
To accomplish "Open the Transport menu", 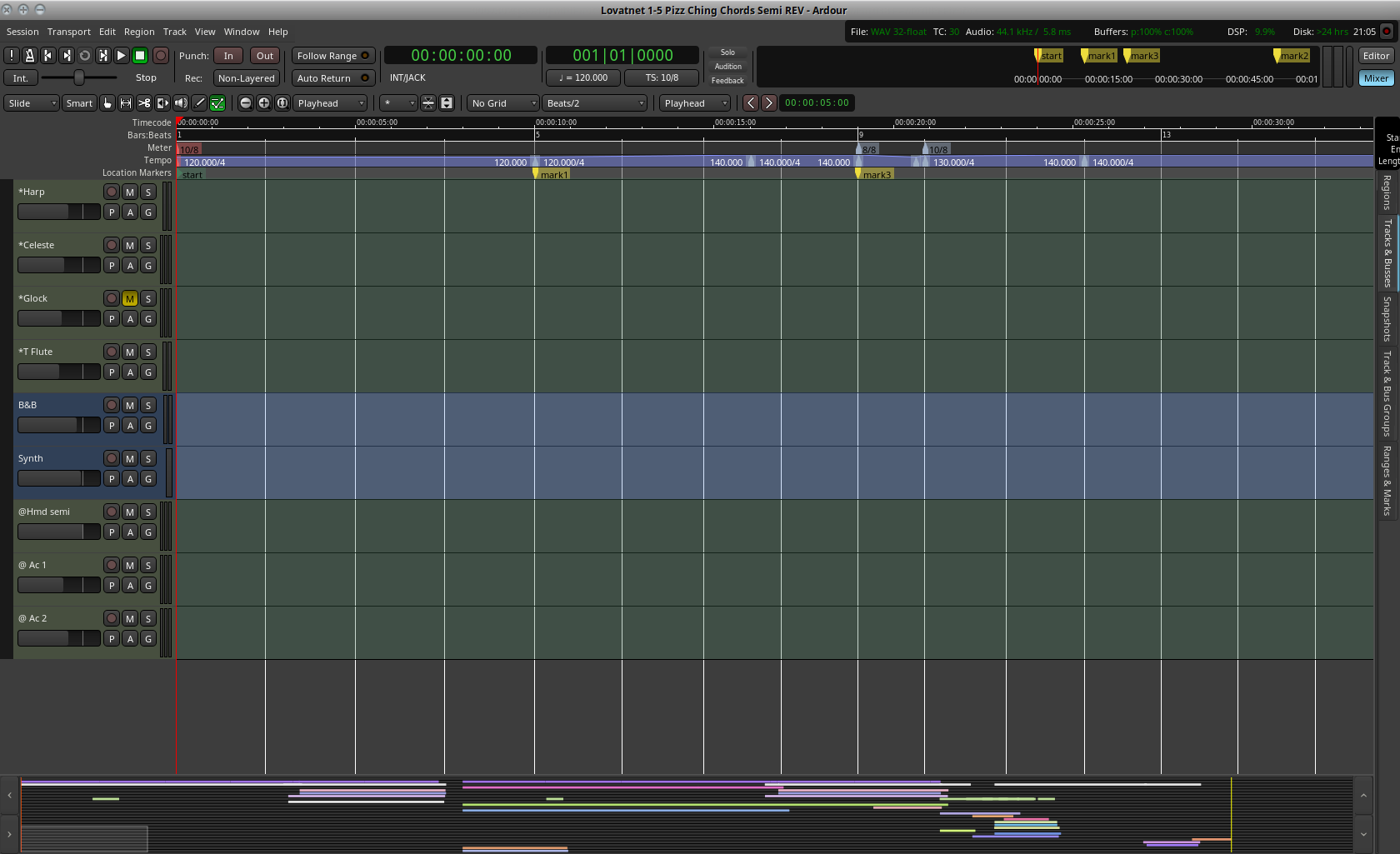I will pyautogui.click(x=69, y=32).
